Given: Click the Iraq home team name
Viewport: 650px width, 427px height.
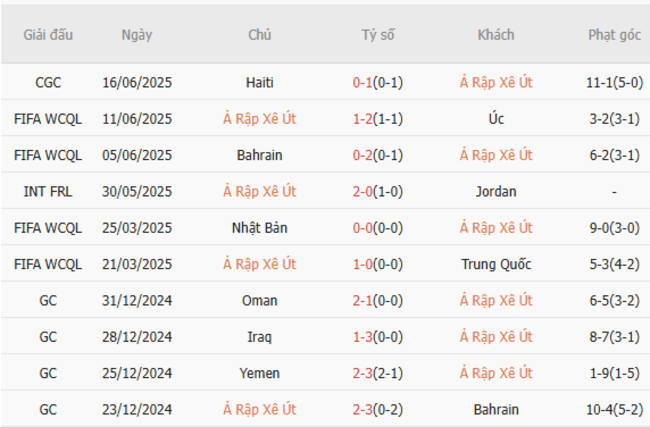Looking at the screenshot, I should coord(259,337).
